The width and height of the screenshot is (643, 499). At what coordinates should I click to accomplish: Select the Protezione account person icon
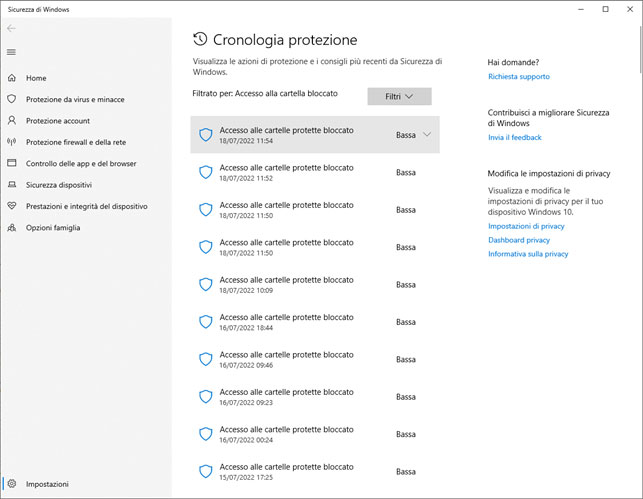click(12, 120)
